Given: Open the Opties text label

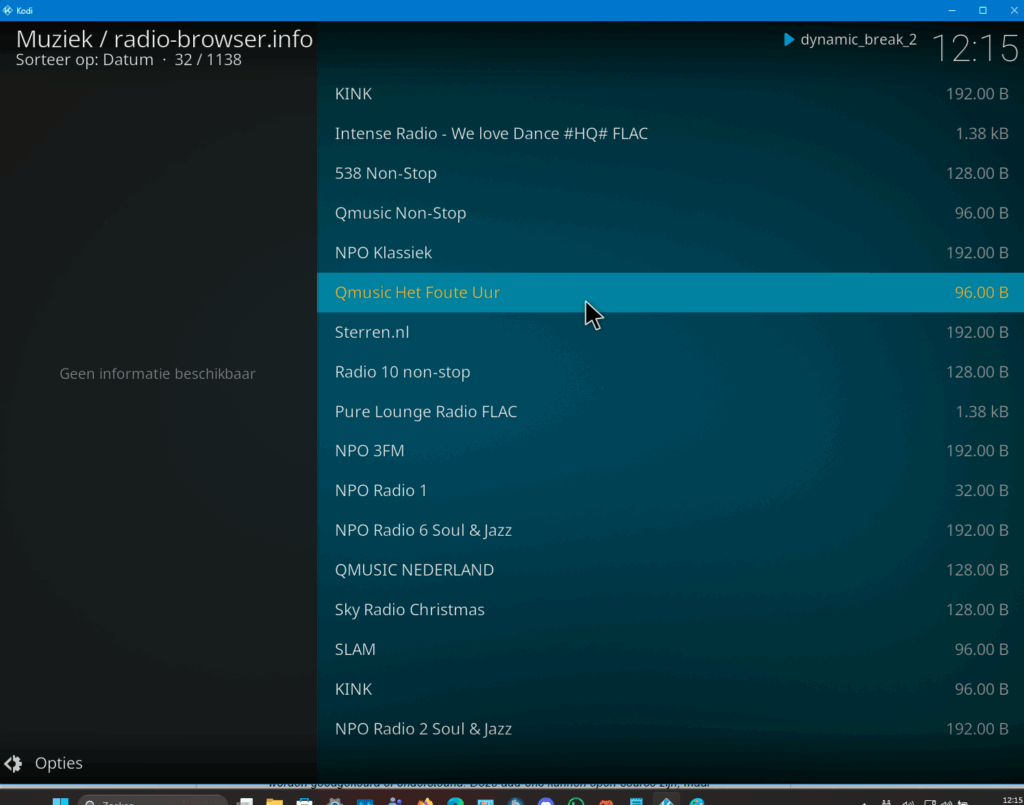Looking at the screenshot, I should pos(59,764).
